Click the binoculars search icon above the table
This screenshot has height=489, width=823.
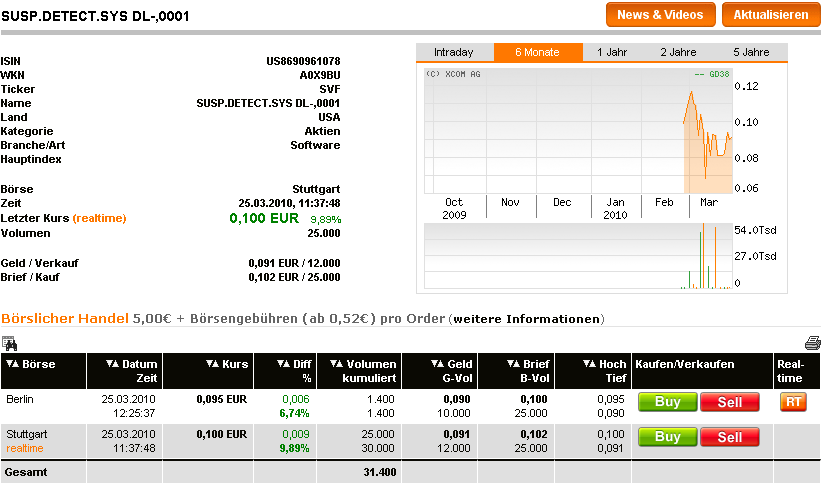point(9,344)
